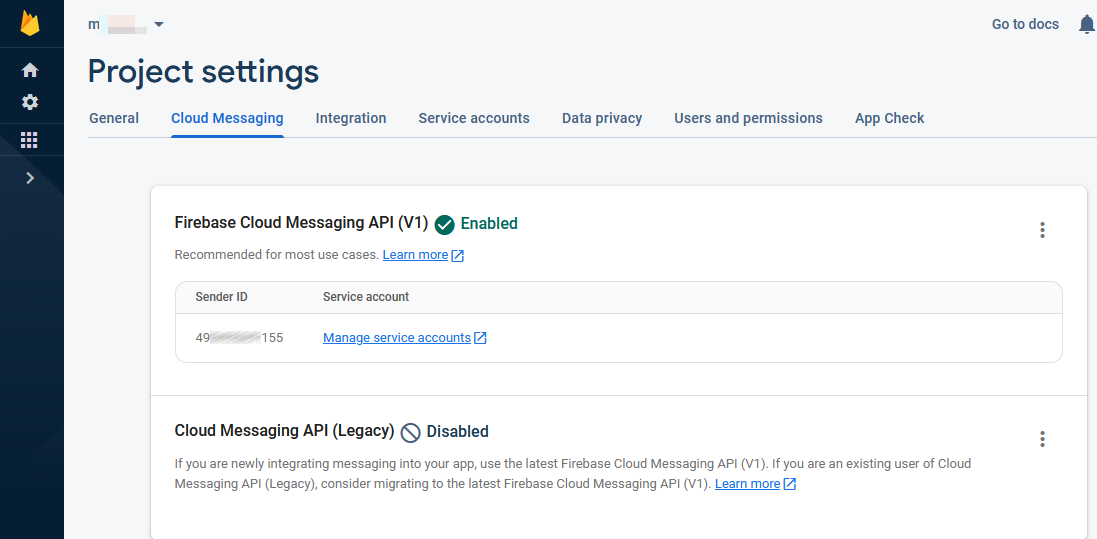Click the Firebase logo icon
The image size is (1097, 539).
(30, 23)
